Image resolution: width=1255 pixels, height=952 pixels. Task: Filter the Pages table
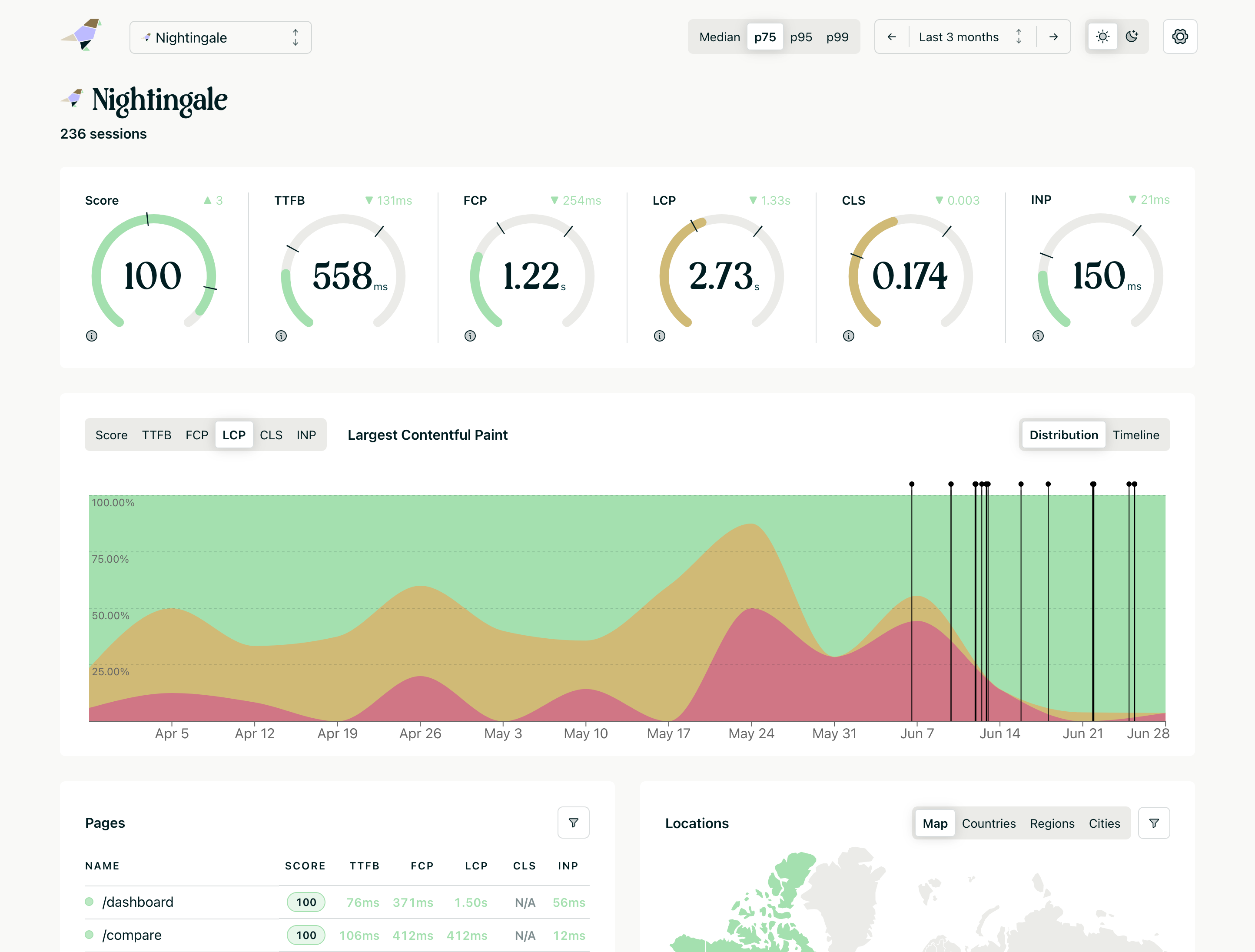[x=574, y=823]
